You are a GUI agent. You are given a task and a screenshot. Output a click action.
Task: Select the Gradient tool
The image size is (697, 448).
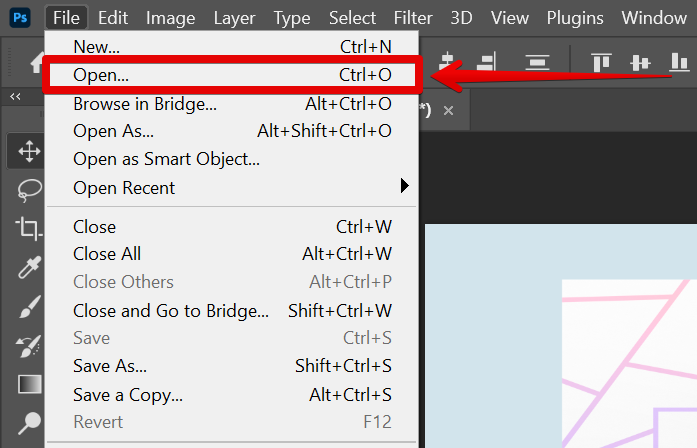(x=29, y=384)
